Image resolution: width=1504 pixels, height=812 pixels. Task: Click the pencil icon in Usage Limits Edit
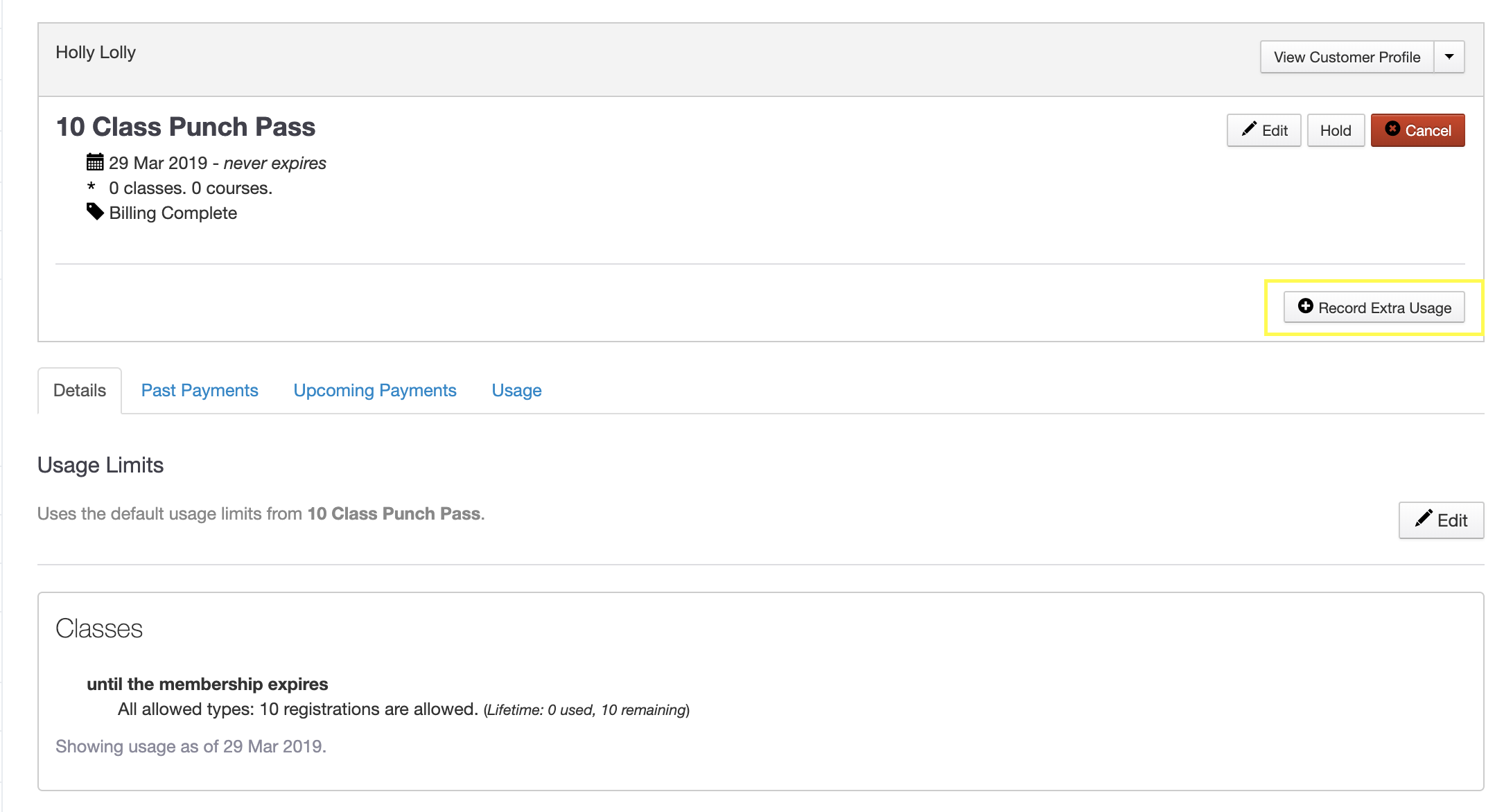1424,518
